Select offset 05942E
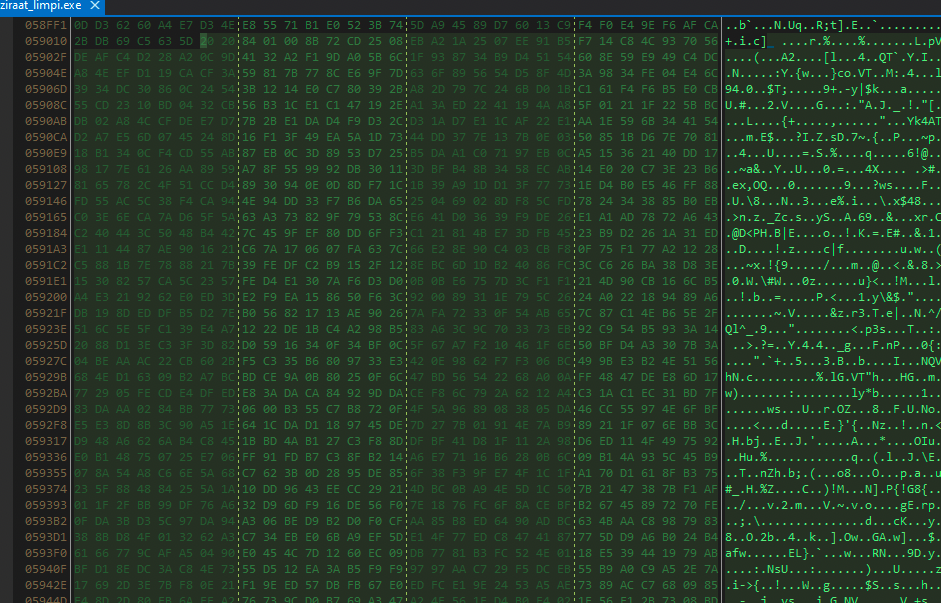Image resolution: width=941 pixels, height=603 pixels. 46,586
